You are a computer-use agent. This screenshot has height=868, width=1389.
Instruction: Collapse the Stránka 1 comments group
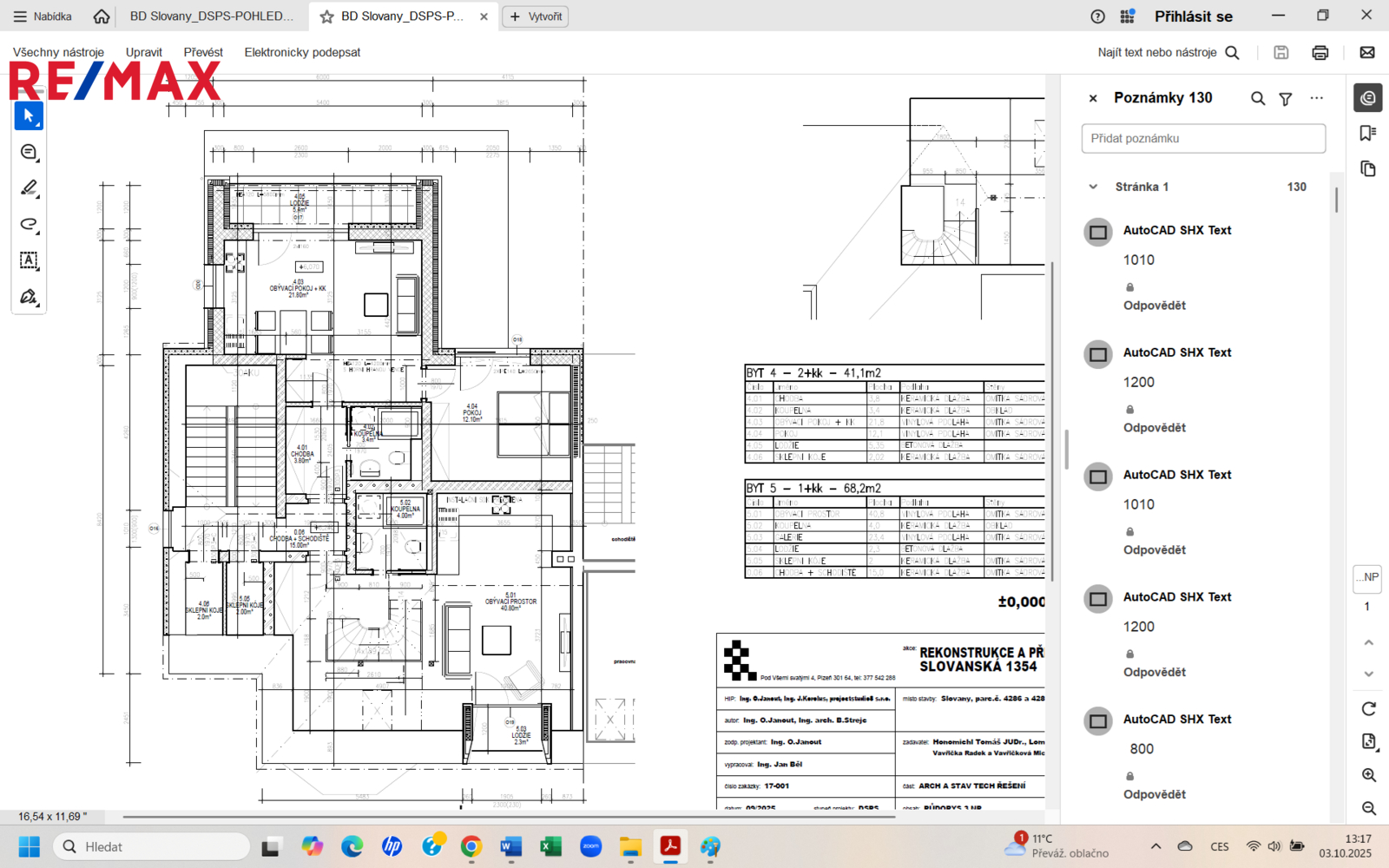click(1094, 187)
